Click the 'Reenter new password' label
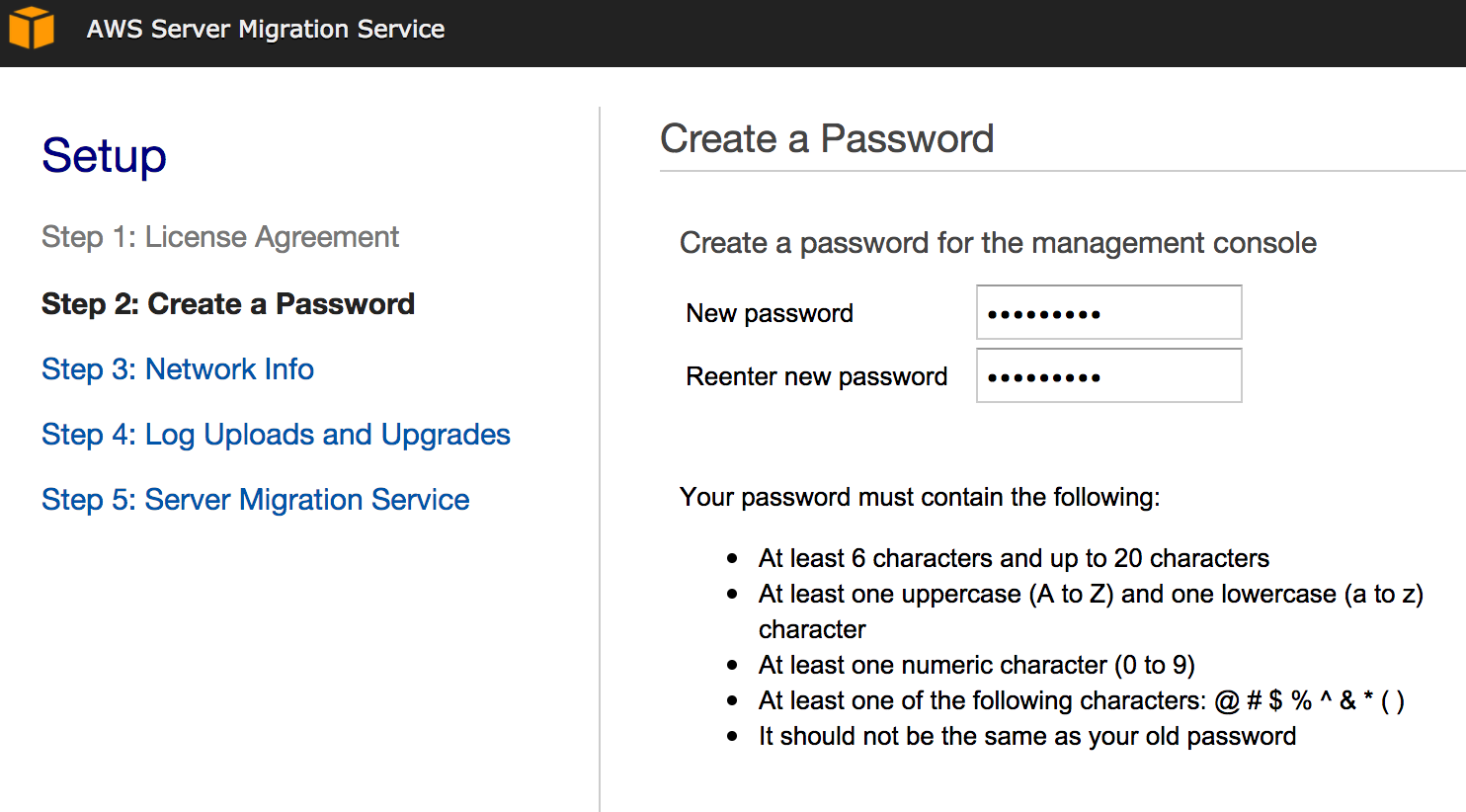Viewport: 1466px width, 812px height. click(816, 377)
